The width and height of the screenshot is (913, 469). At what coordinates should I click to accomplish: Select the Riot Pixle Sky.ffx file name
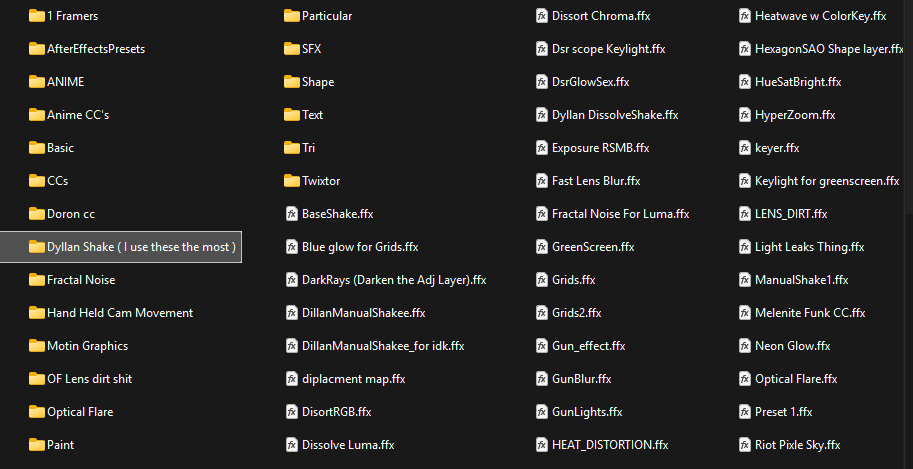tap(798, 445)
